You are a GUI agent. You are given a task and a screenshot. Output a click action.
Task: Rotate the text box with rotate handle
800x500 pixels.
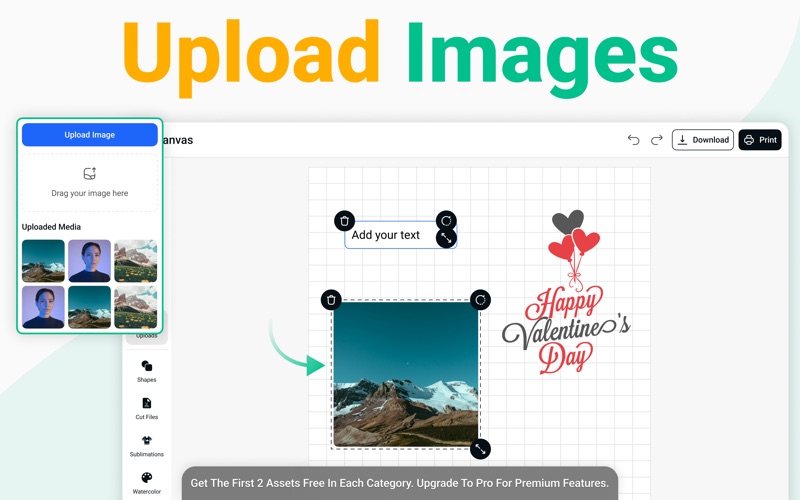click(x=446, y=221)
